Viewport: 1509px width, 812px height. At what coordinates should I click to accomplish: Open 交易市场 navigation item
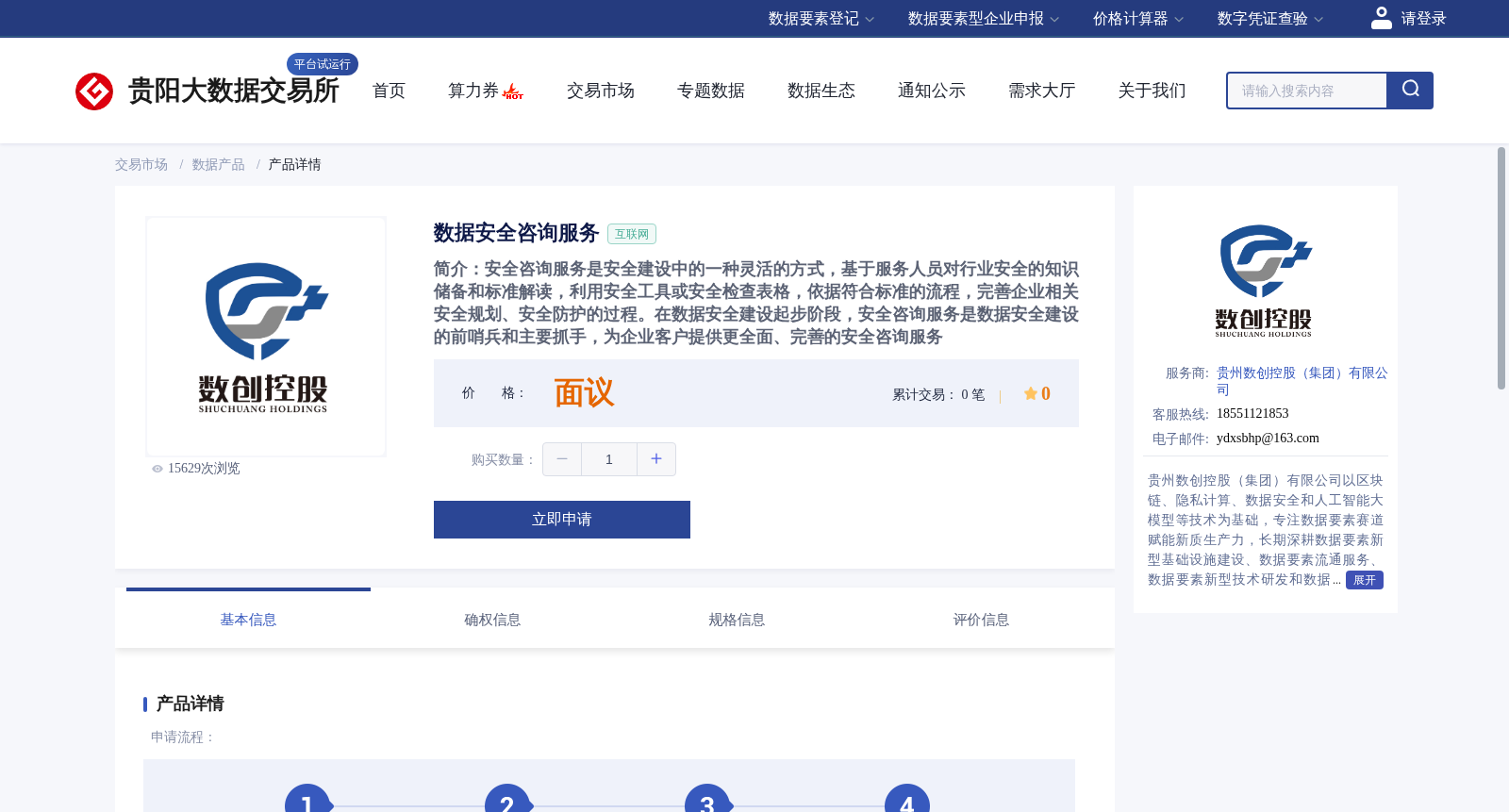(601, 91)
